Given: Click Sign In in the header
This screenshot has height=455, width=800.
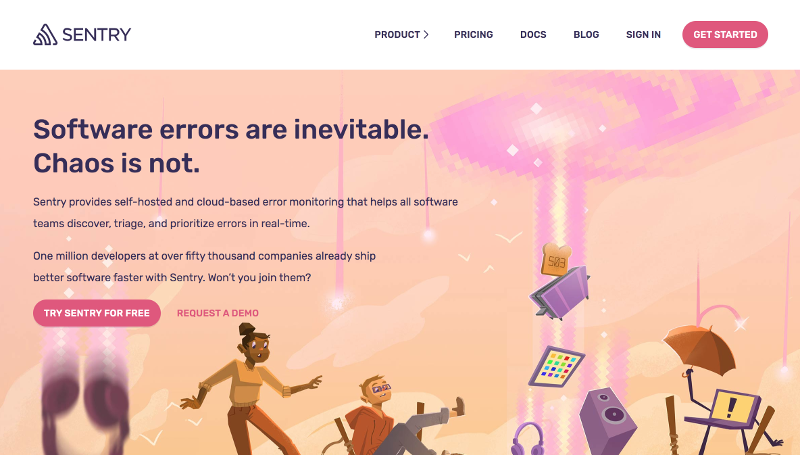Looking at the screenshot, I should (x=643, y=35).
